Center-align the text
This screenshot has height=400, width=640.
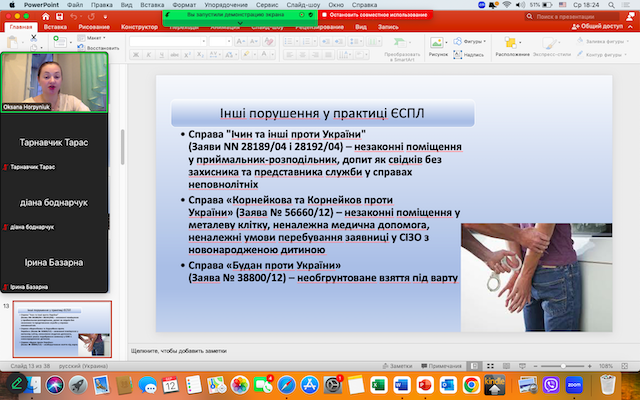(302, 55)
